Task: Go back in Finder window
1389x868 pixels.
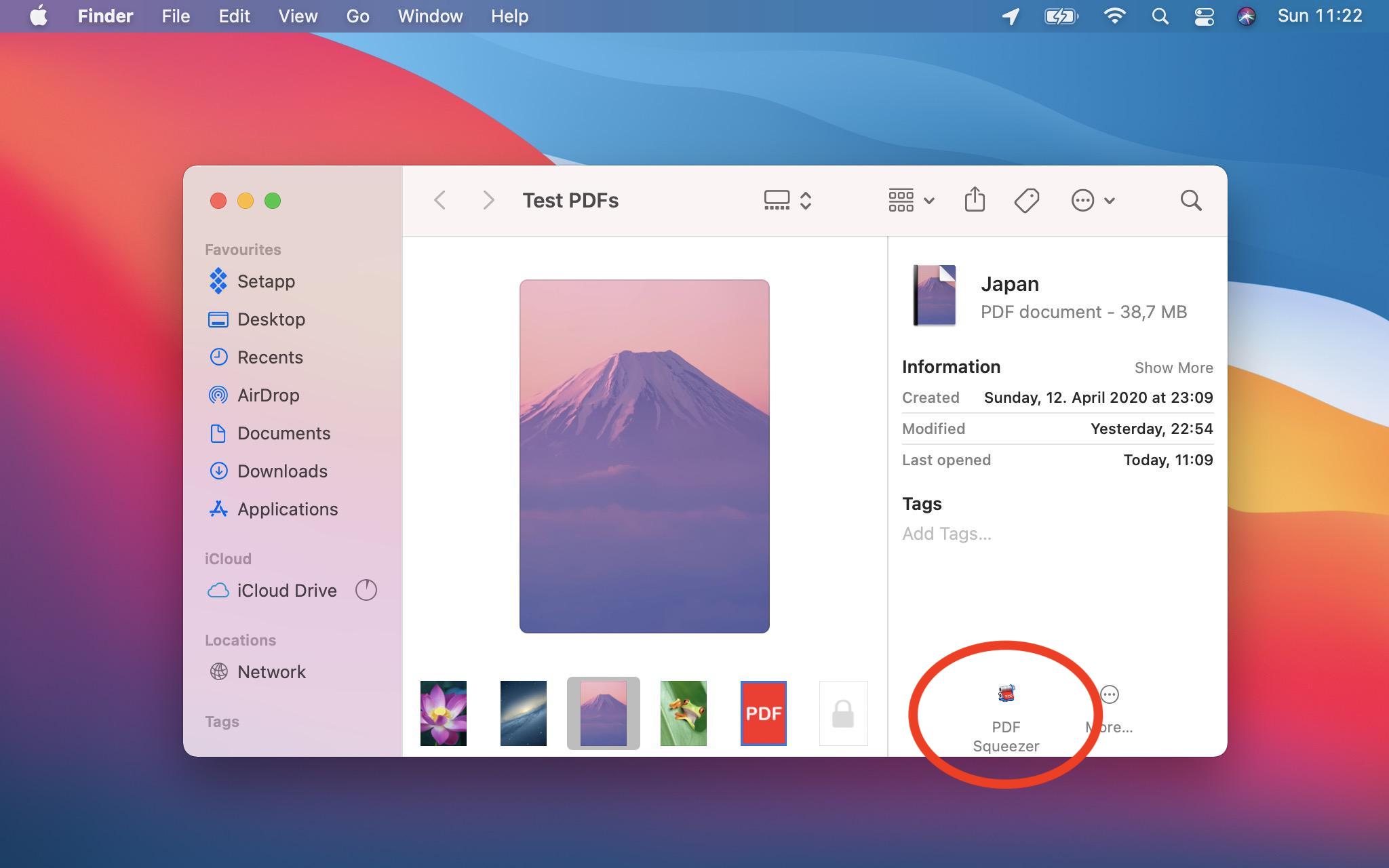Action: pyautogui.click(x=439, y=200)
